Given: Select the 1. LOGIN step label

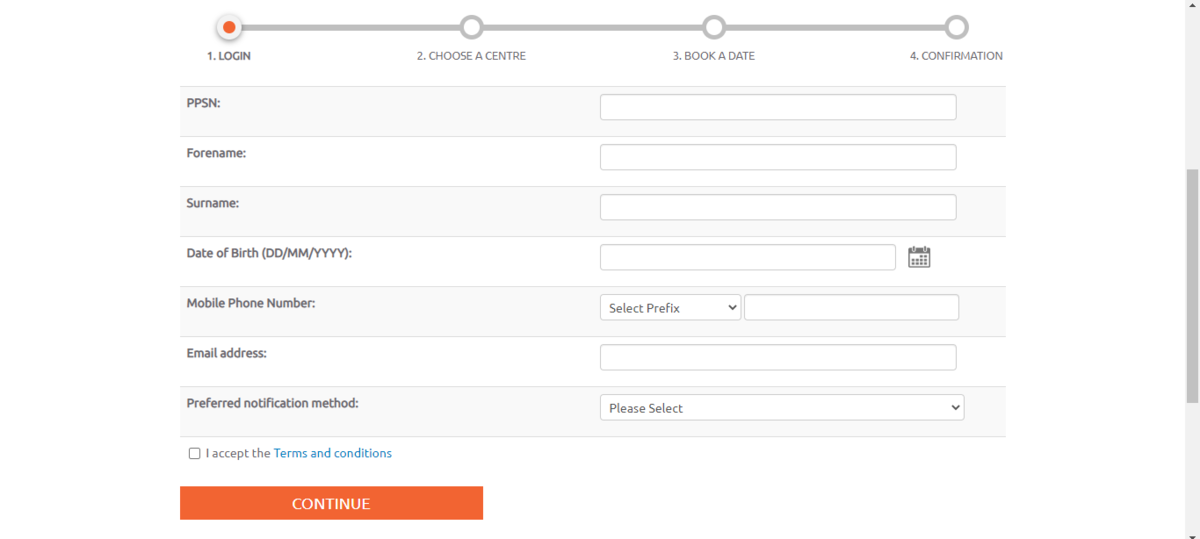Looking at the screenshot, I should (229, 56).
